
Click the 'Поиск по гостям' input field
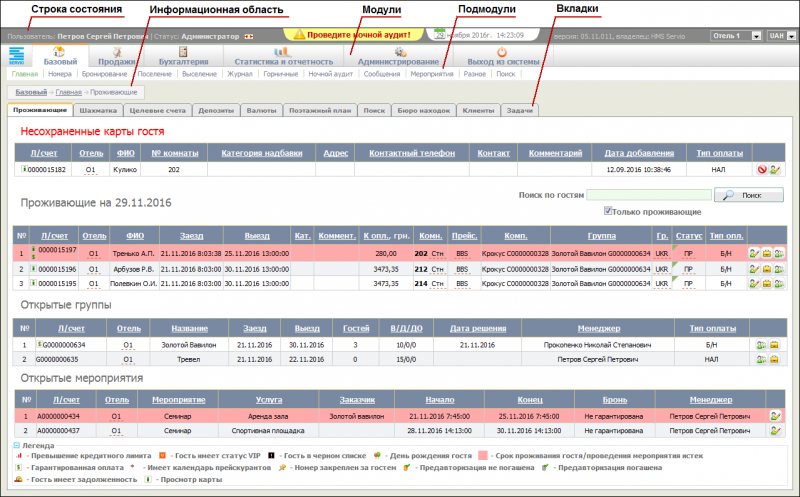click(649, 195)
